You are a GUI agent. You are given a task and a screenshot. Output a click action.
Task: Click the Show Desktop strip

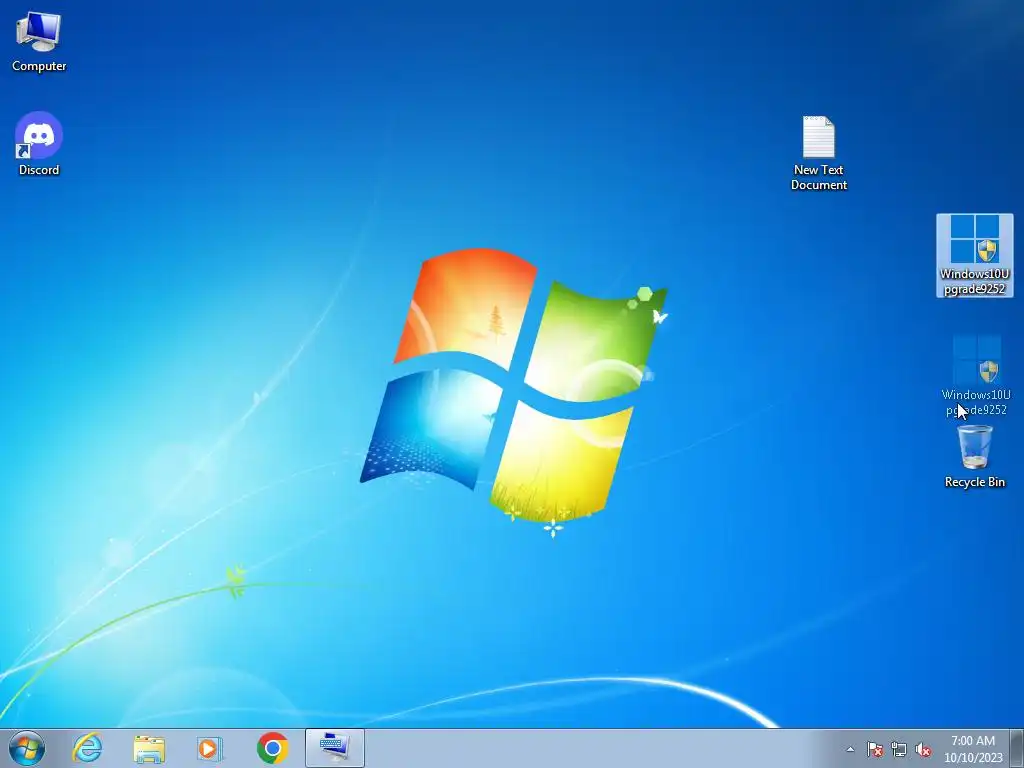pos(1017,748)
